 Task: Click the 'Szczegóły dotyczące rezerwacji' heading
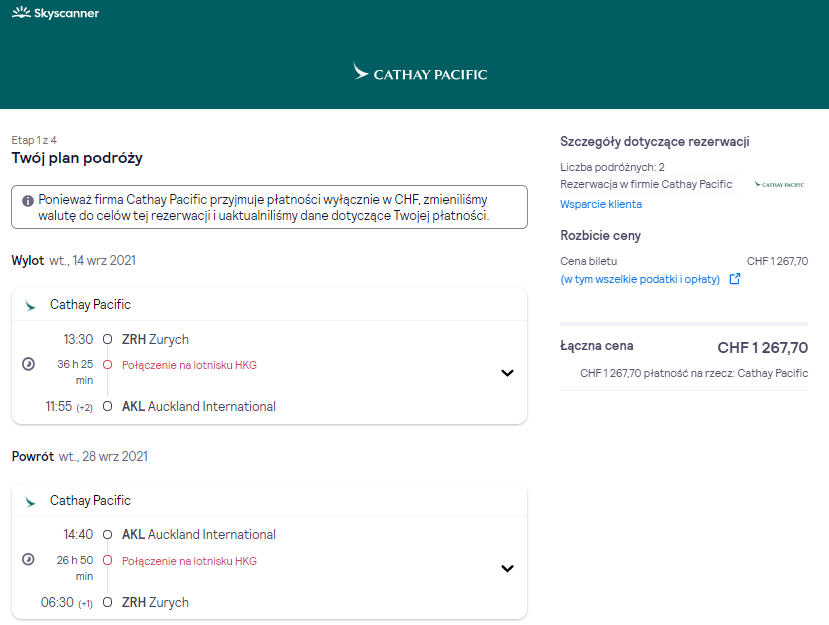[x=655, y=142]
